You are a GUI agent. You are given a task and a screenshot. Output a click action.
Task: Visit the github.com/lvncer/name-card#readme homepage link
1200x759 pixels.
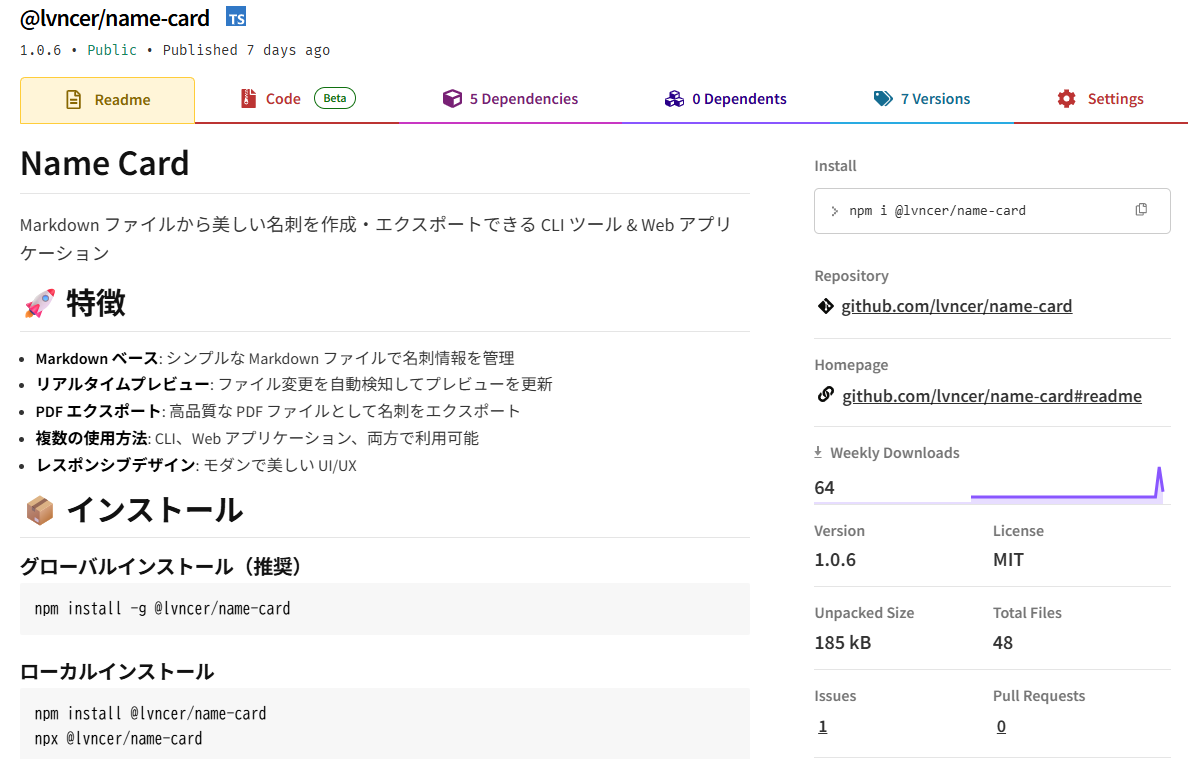tap(992, 396)
